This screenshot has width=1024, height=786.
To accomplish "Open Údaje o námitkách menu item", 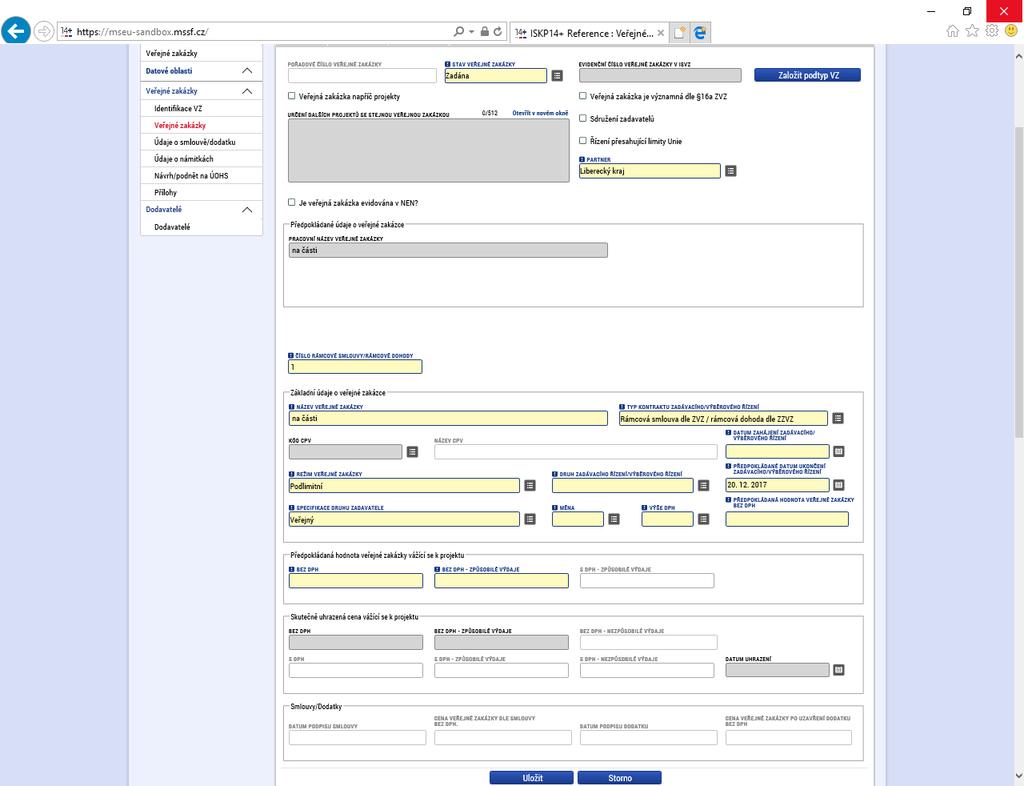I will pos(184,159).
